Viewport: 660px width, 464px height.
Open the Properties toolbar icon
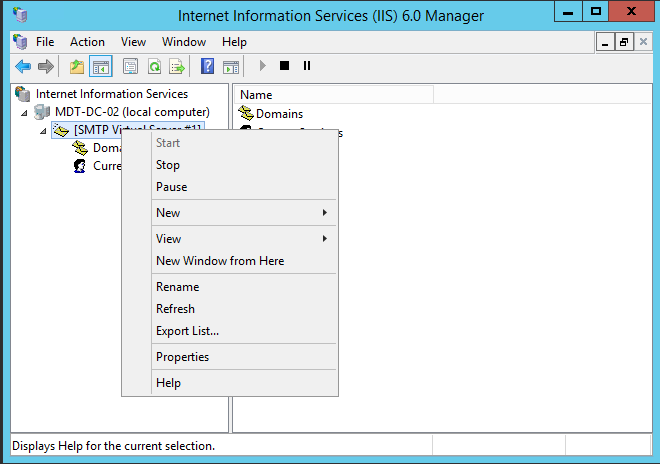point(130,66)
